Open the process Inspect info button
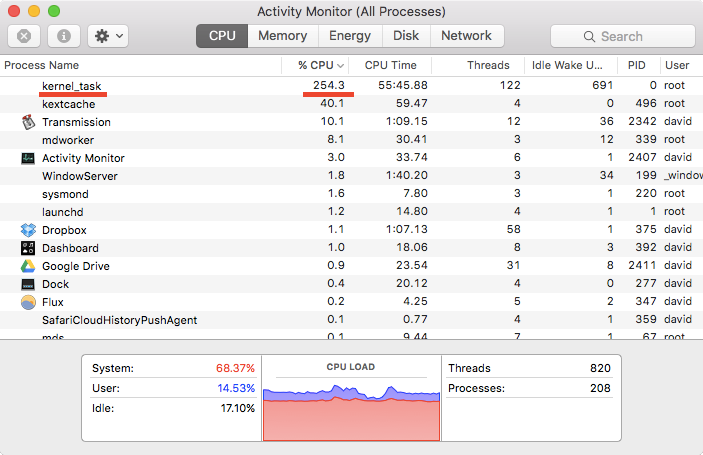The height and width of the screenshot is (455, 703). [64, 36]
